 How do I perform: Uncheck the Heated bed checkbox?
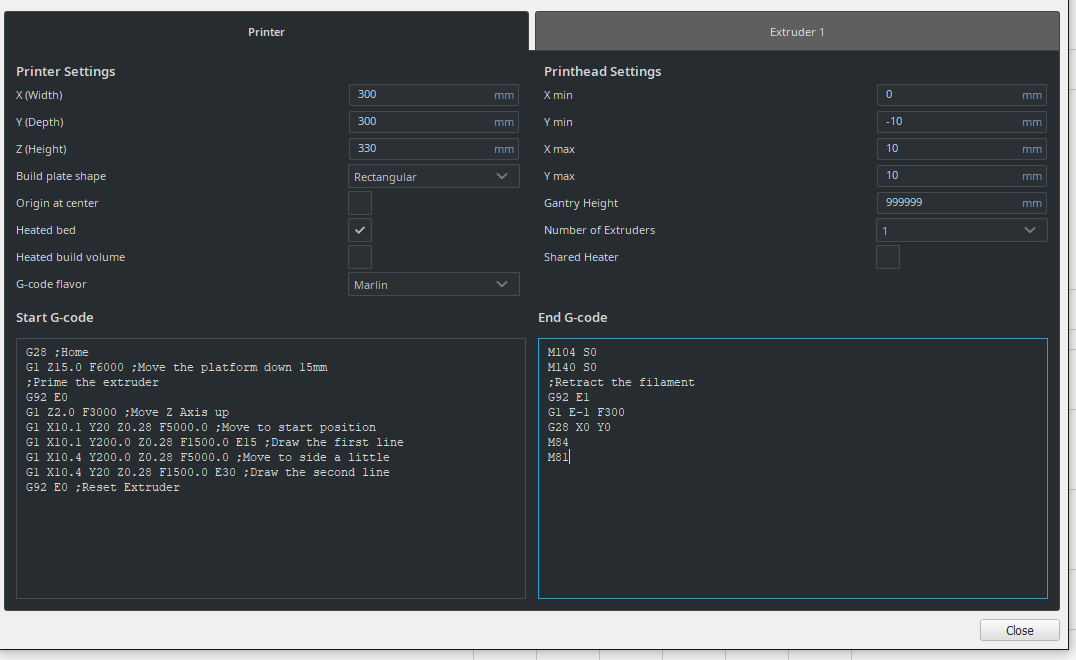click(360, 230)
